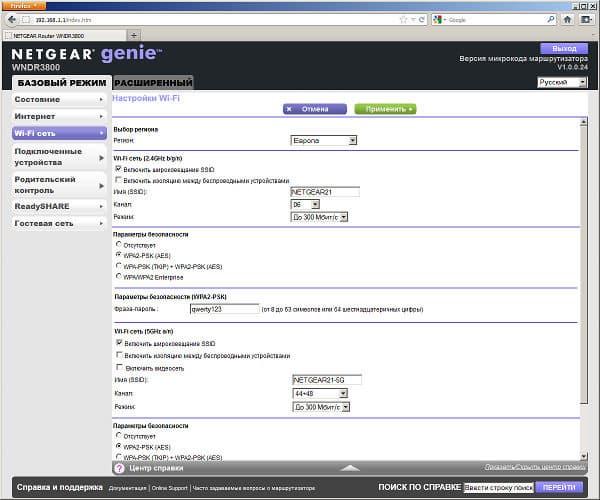
Task: Open the Документация link
Action: pyautogui.click(x=127, y=488)
